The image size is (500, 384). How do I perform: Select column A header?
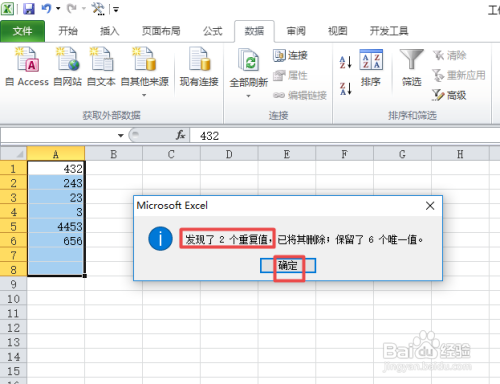click(x=56, y=154)
